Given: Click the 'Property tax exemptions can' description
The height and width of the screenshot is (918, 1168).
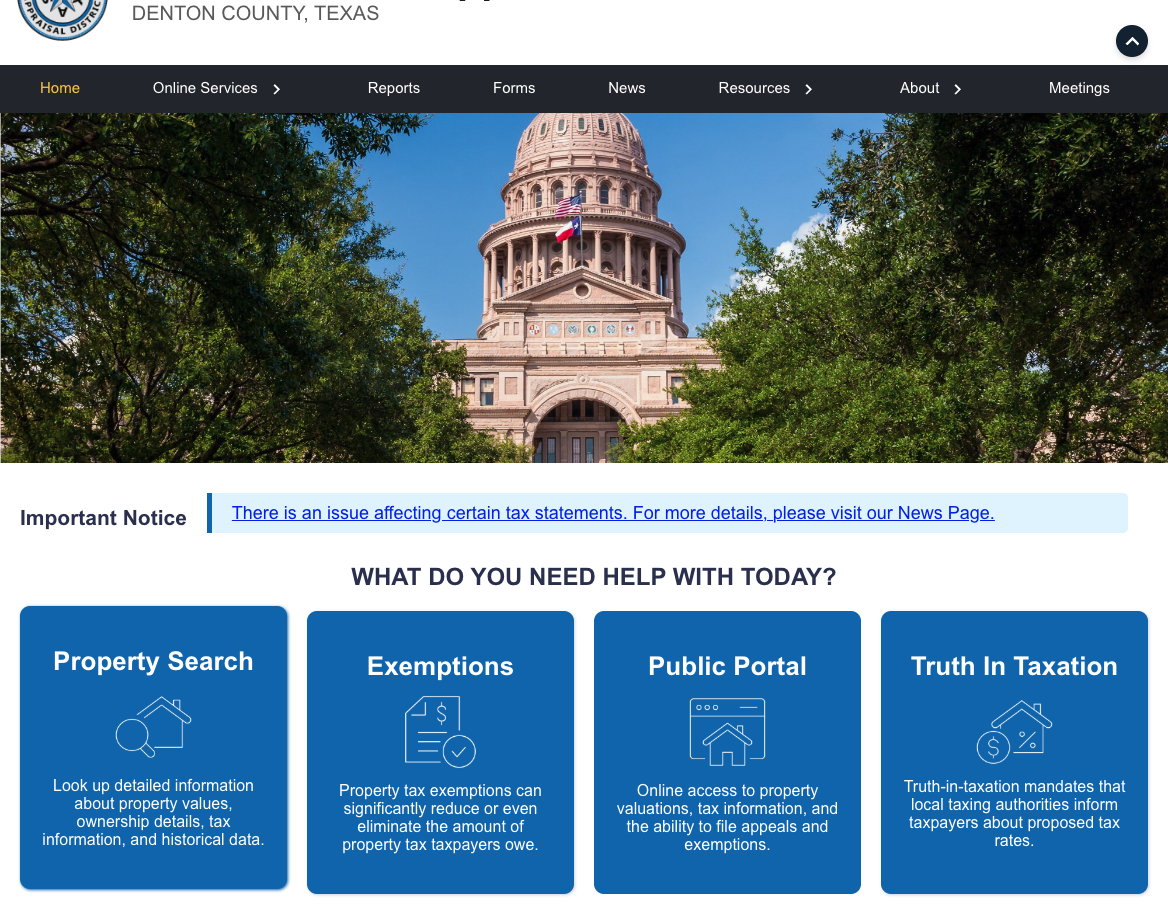Looking at the screenshot, I should [440, 817].
